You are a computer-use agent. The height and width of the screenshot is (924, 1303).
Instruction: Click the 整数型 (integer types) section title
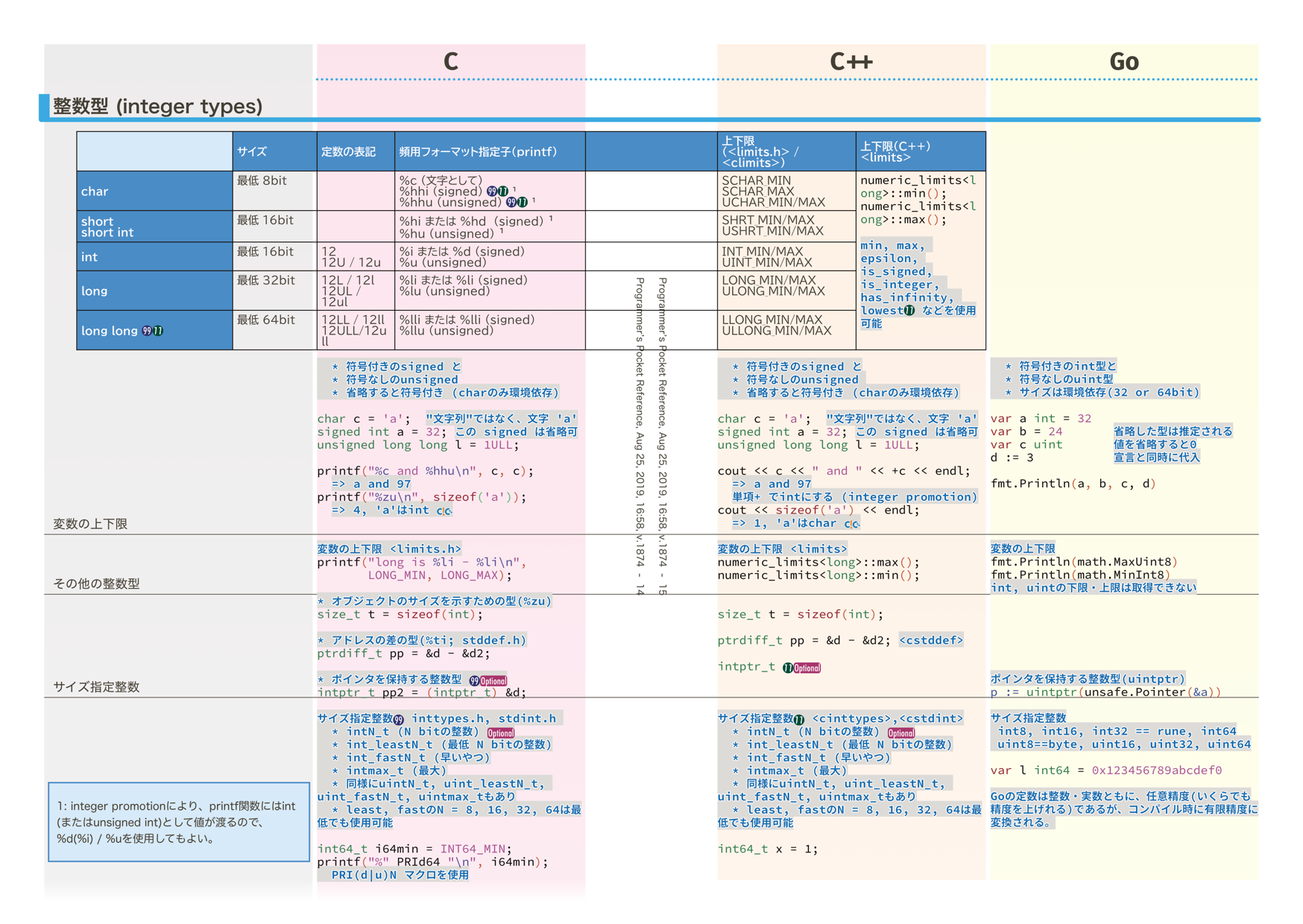pyautogui.click(x=157, y=106)
